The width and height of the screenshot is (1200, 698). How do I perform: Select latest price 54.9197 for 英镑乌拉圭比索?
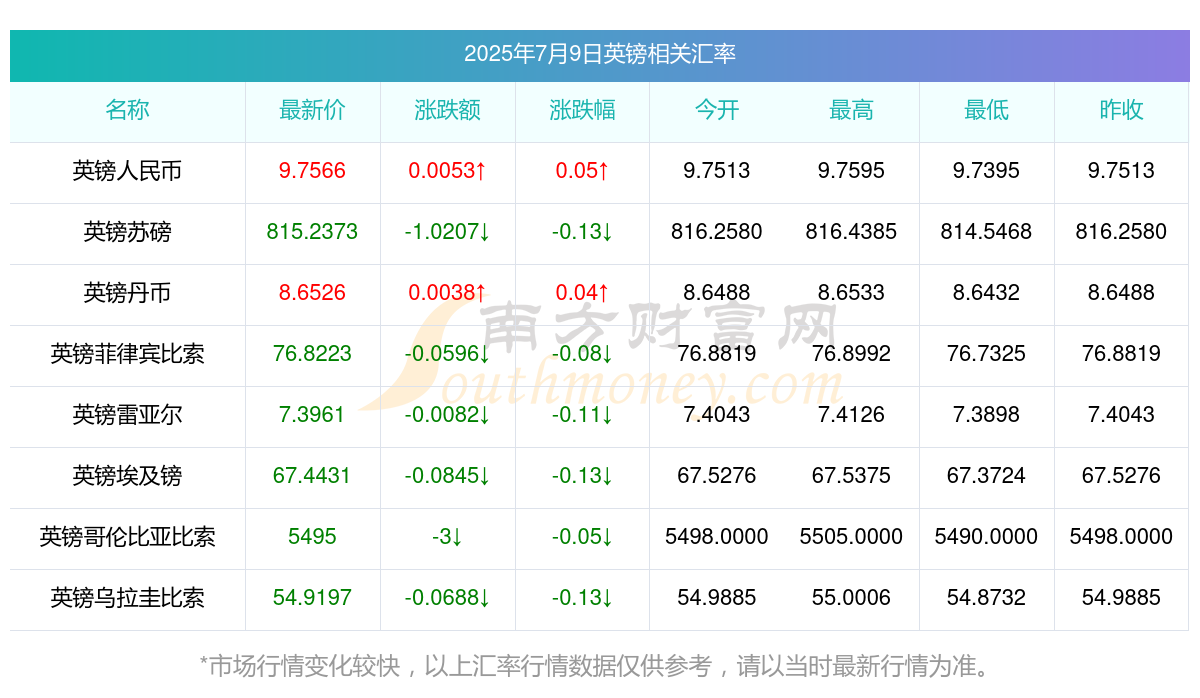312,598
